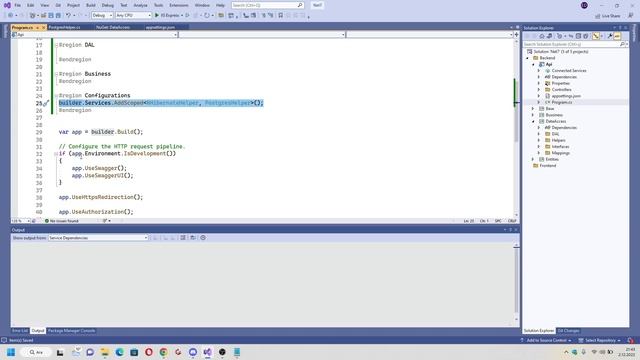The image size is (640, 360).
Task: Collapse the DAL region on line 17
Action: coord(56,45)
